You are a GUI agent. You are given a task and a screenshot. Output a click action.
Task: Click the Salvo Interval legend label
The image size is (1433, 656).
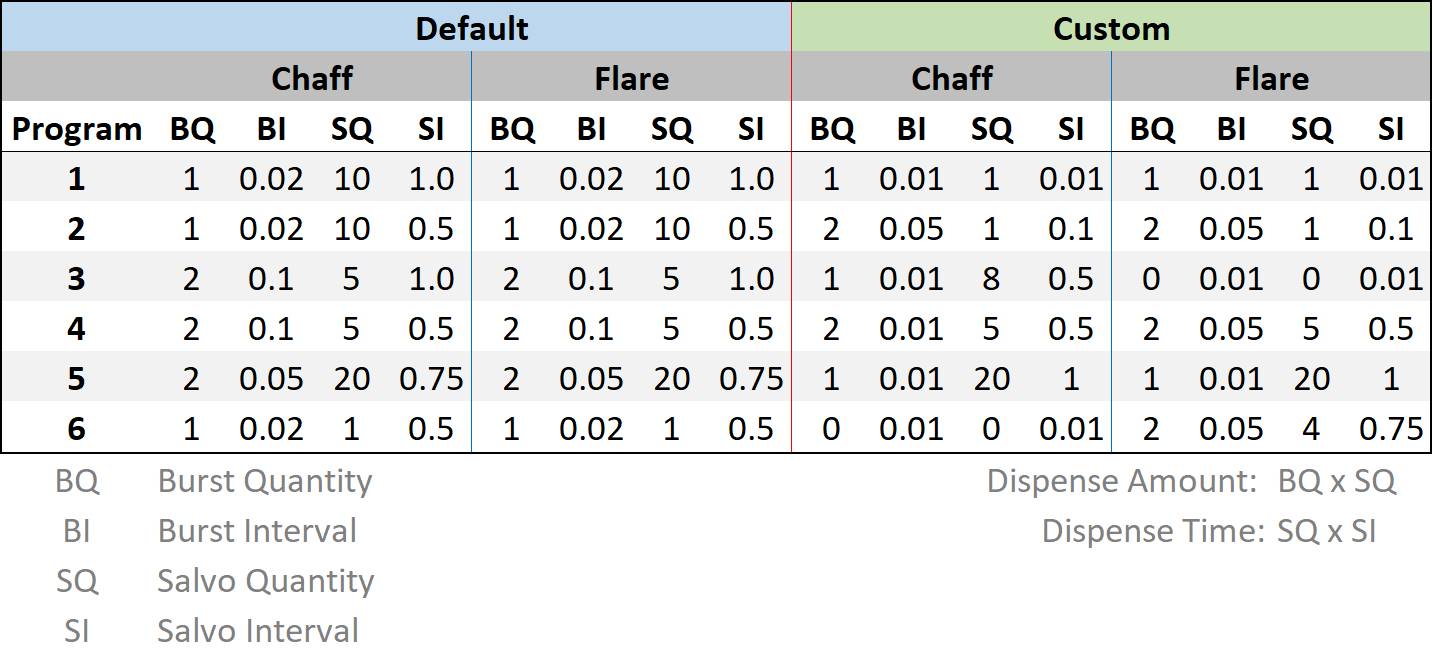258,631
